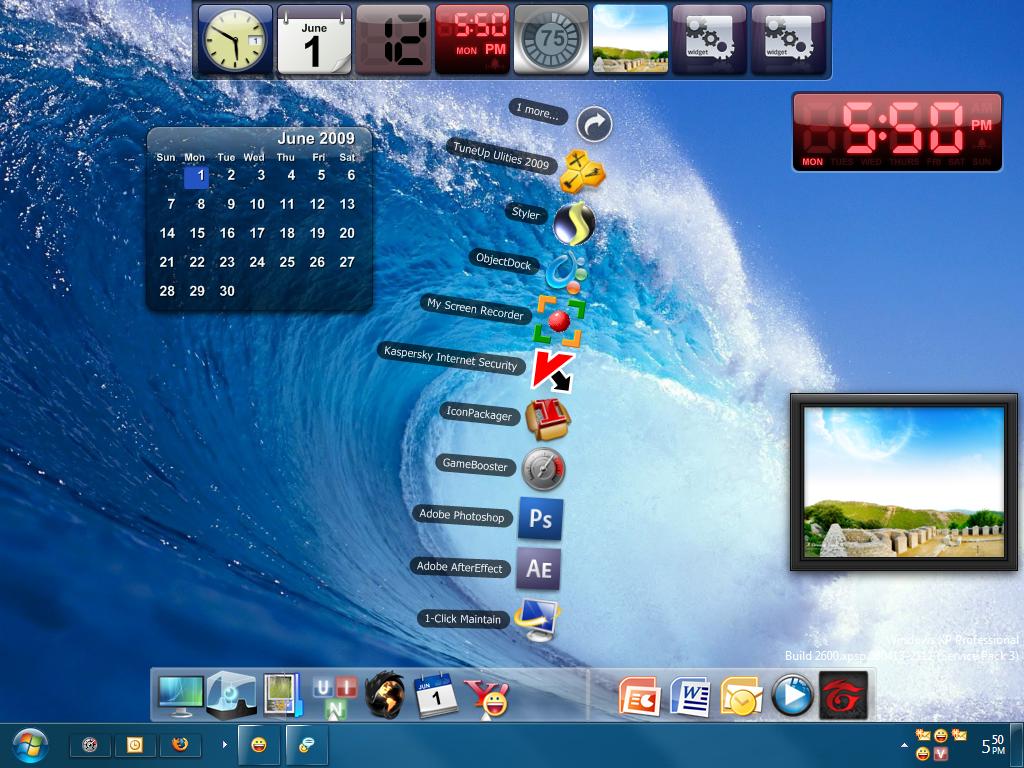1024x768 pixels.
Task: Launch Firefox from the quick launch bar
Action: coord(180,744)
